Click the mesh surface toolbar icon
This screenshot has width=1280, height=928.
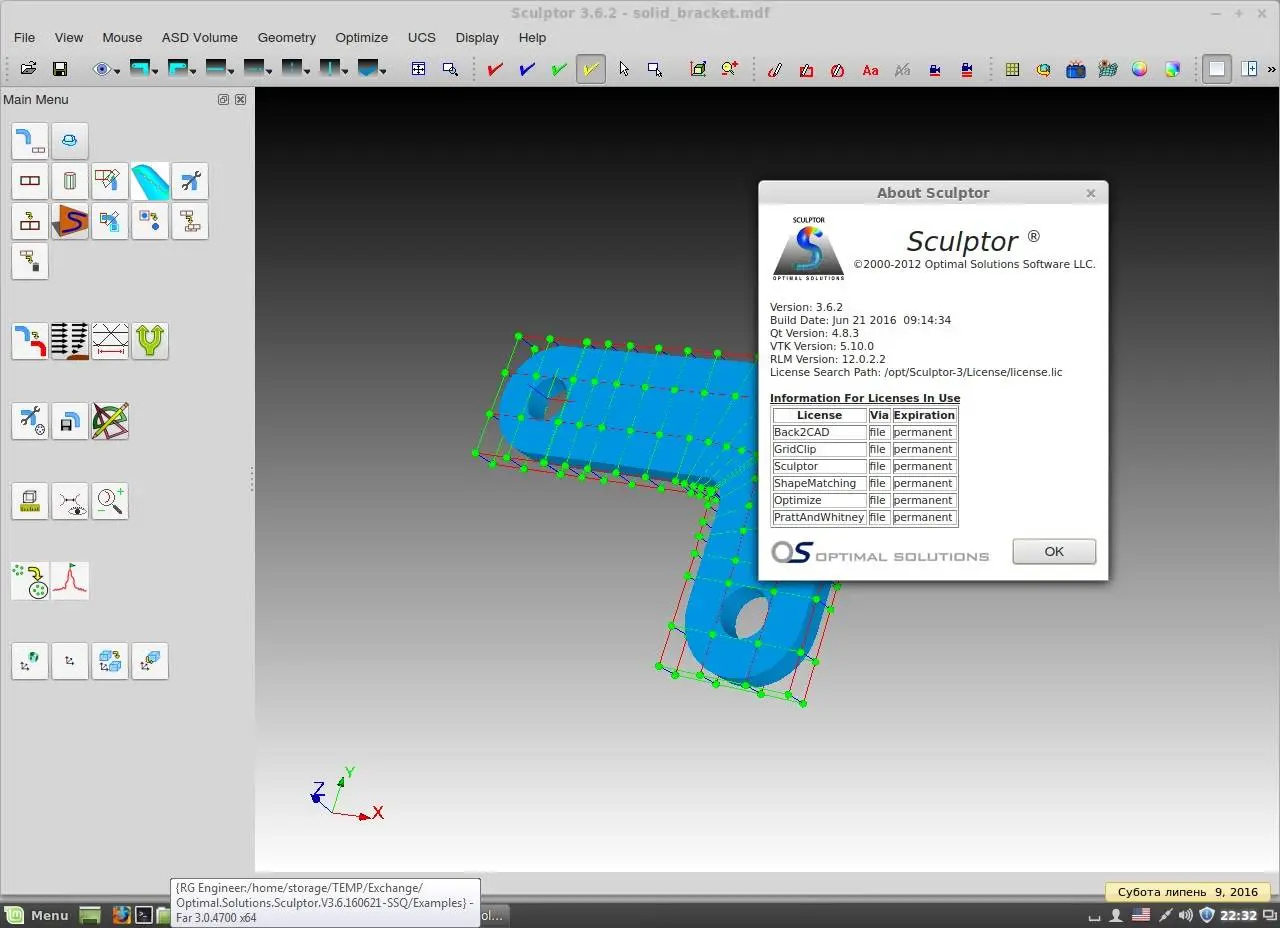1107,69
